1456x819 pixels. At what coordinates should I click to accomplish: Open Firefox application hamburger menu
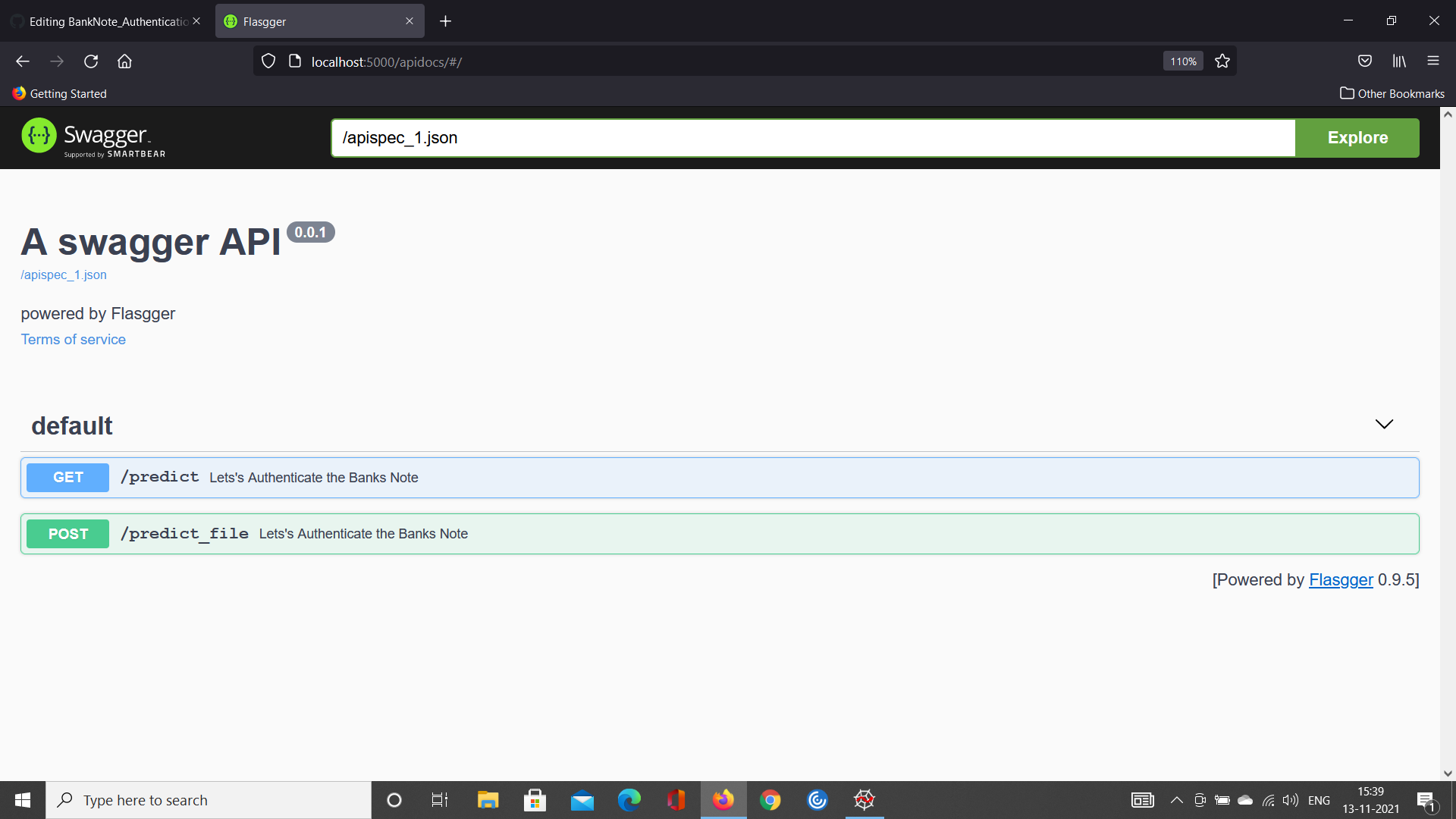click(x=1432, y=61)
